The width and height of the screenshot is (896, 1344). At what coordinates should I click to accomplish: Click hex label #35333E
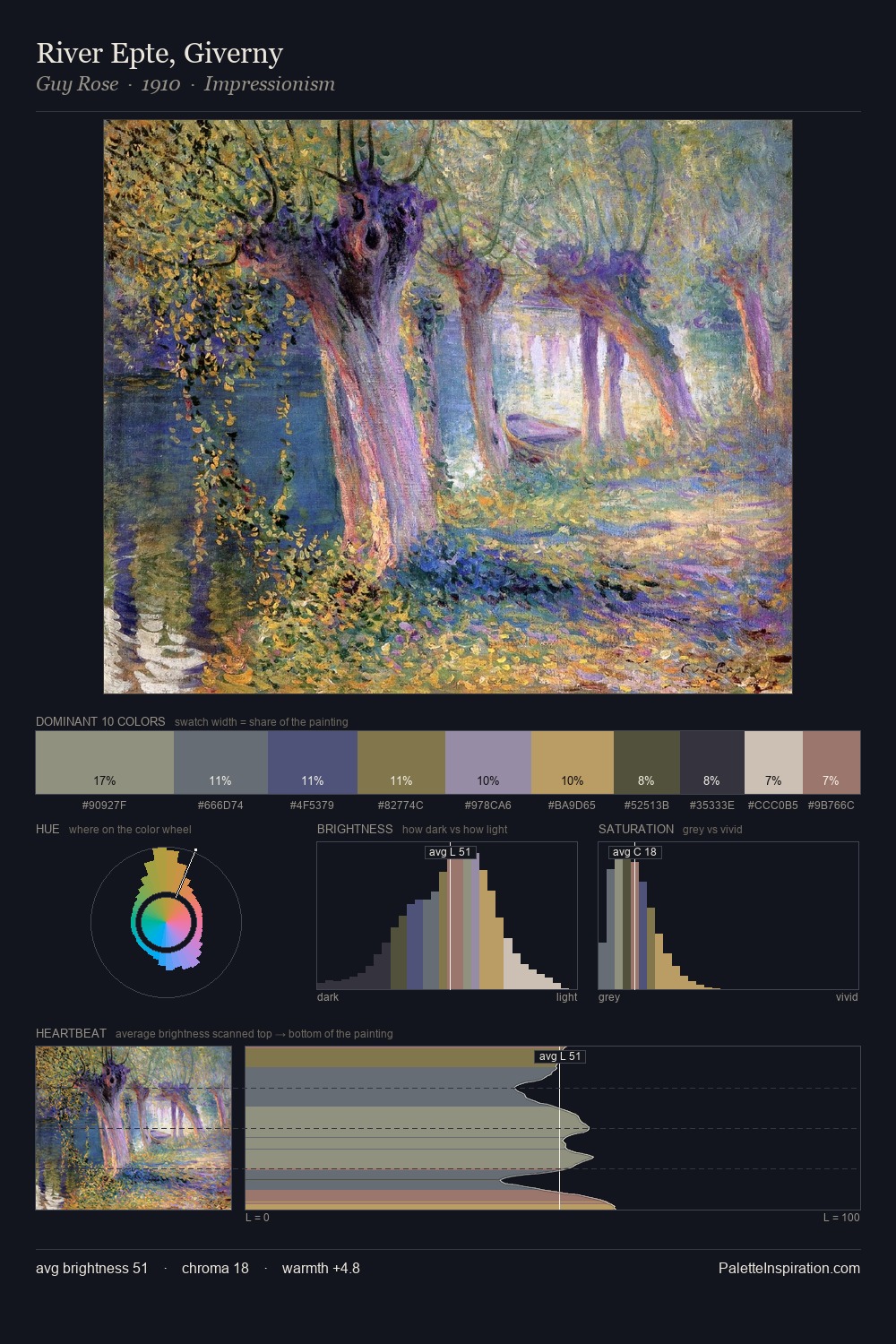point(712,806)
